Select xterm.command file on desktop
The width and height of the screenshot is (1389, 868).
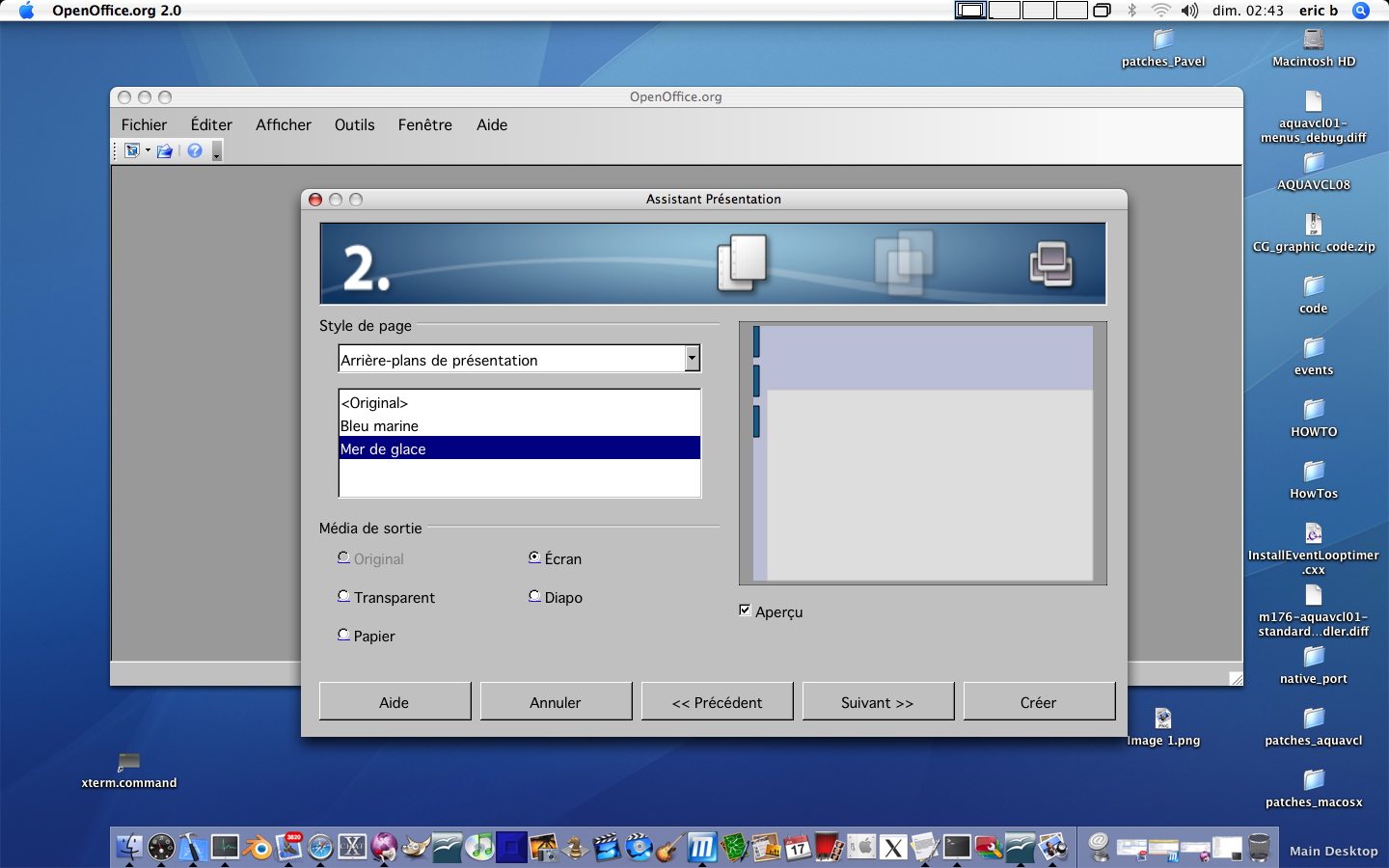point(129,762)
